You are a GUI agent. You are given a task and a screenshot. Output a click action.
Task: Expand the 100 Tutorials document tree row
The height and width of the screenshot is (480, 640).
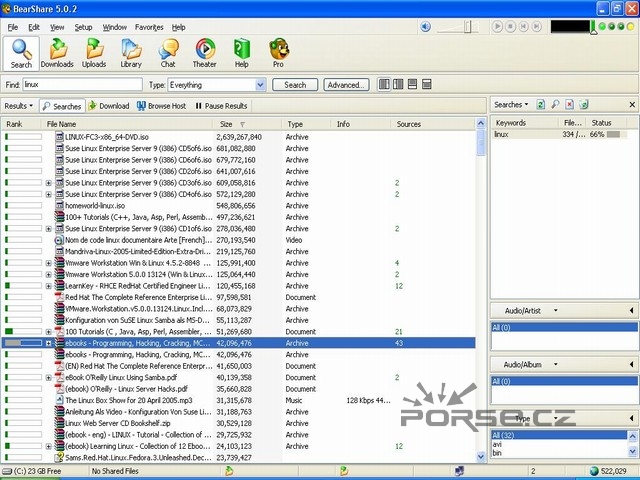(49, 331)
